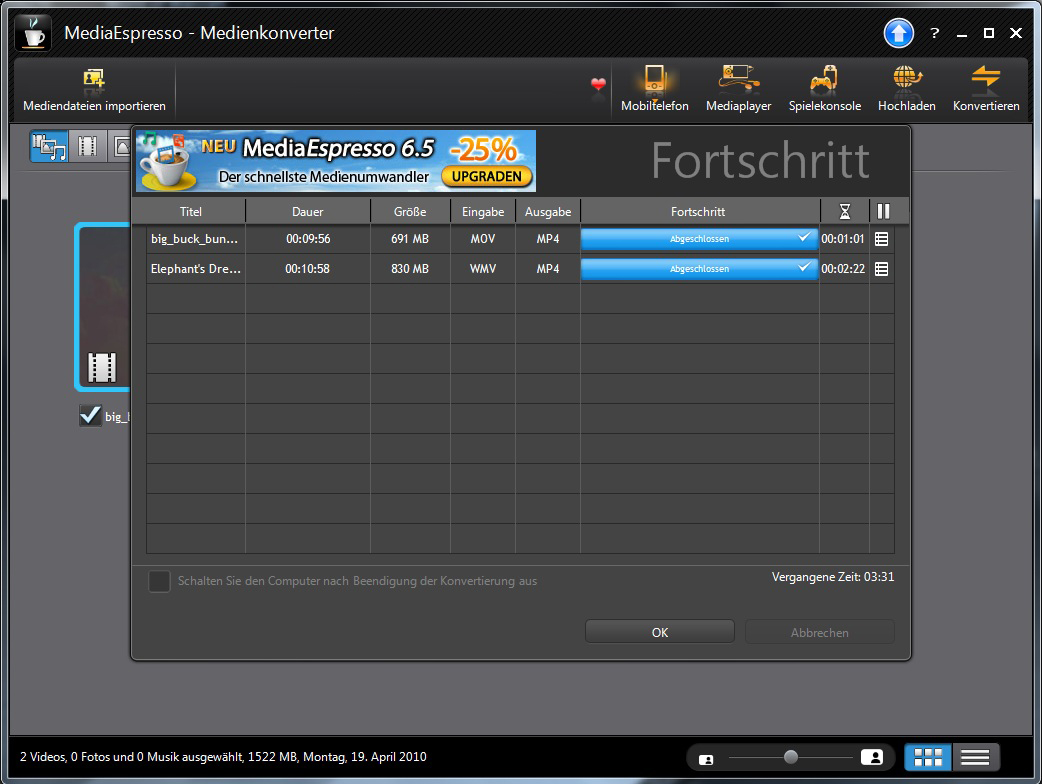This screenshot has height=784, width=1042.
Task: Click duration 00:10:58
Action: 308,269
